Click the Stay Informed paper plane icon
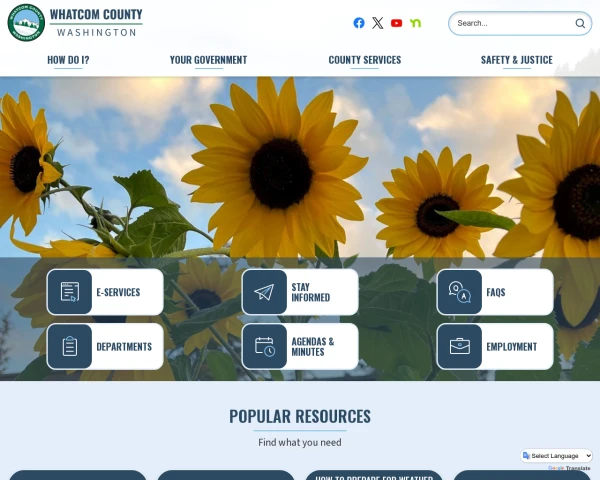Viewport: 600px width, 480px height. pyautogui.click(x=264, y=292)
